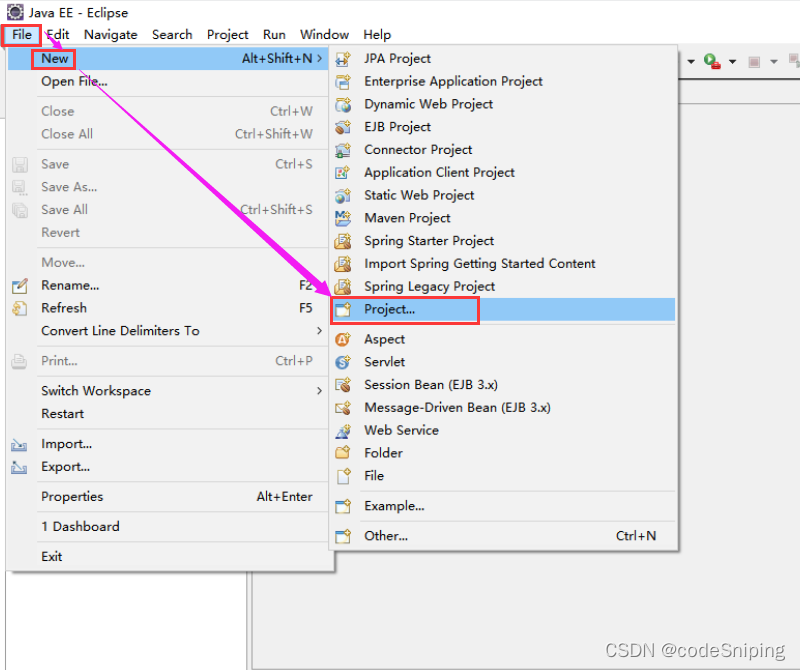Click the Web Service icon

click(x=343, y=431)
